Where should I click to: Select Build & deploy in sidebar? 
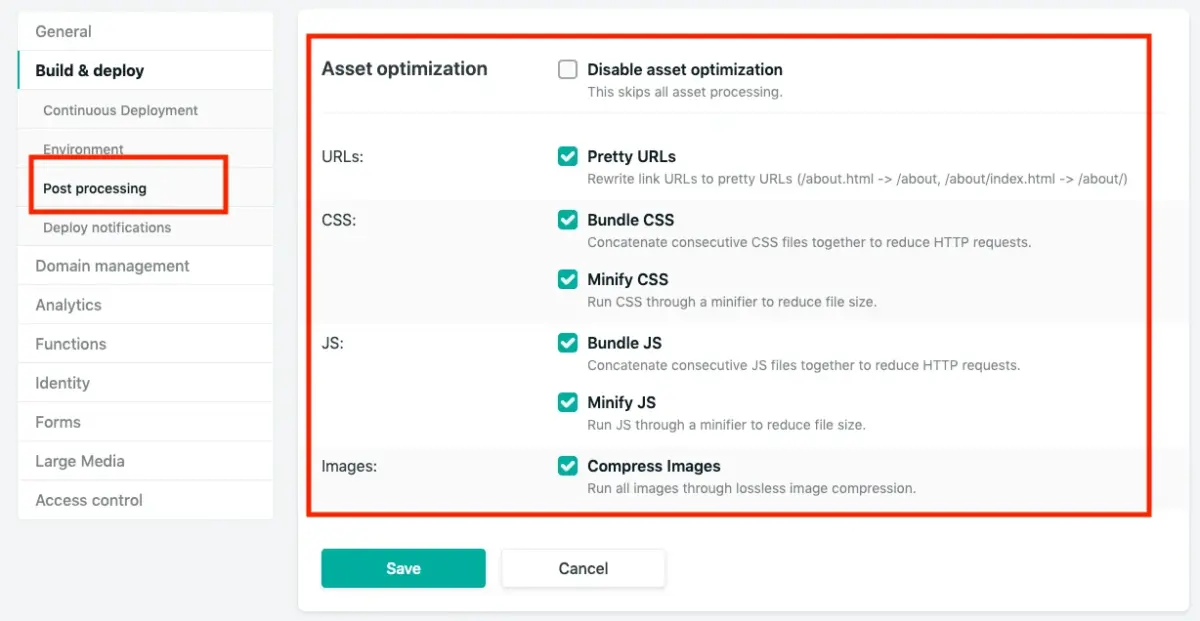[90, 70]
